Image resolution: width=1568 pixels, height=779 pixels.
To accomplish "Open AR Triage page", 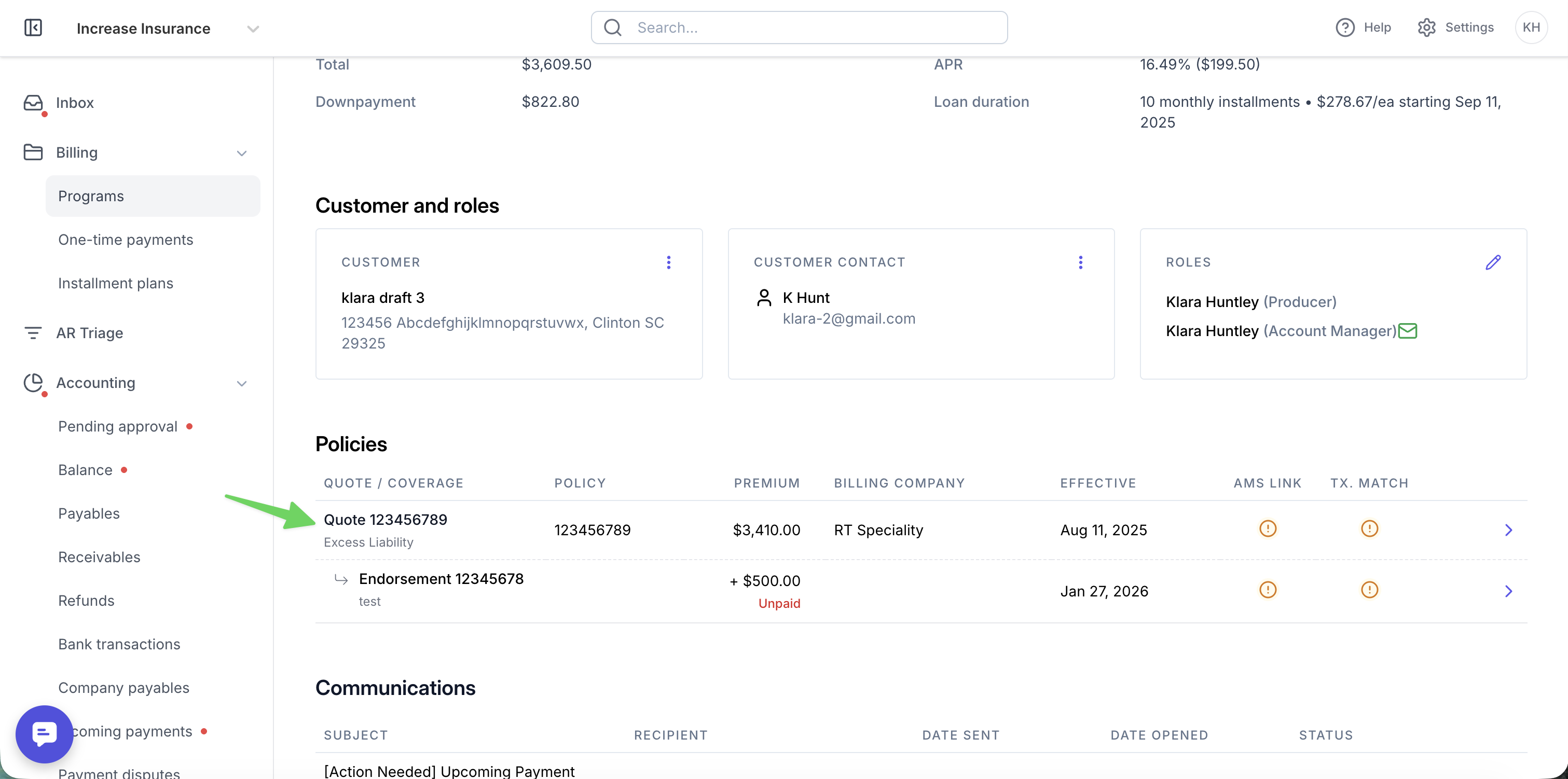I will (x=89, y=333).
